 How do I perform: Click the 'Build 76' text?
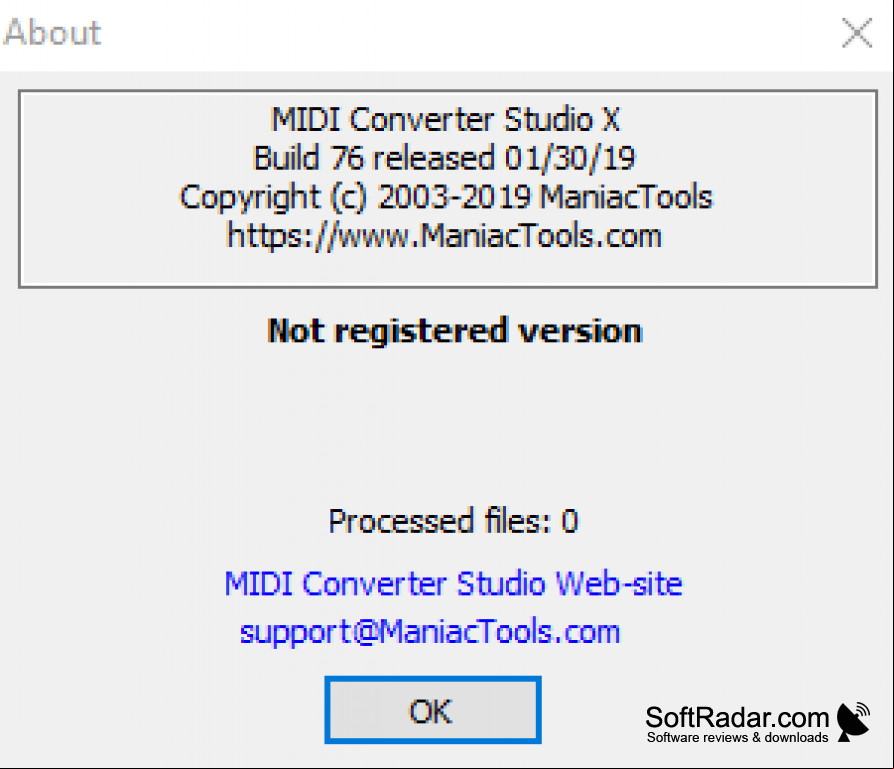pos(308,158)
